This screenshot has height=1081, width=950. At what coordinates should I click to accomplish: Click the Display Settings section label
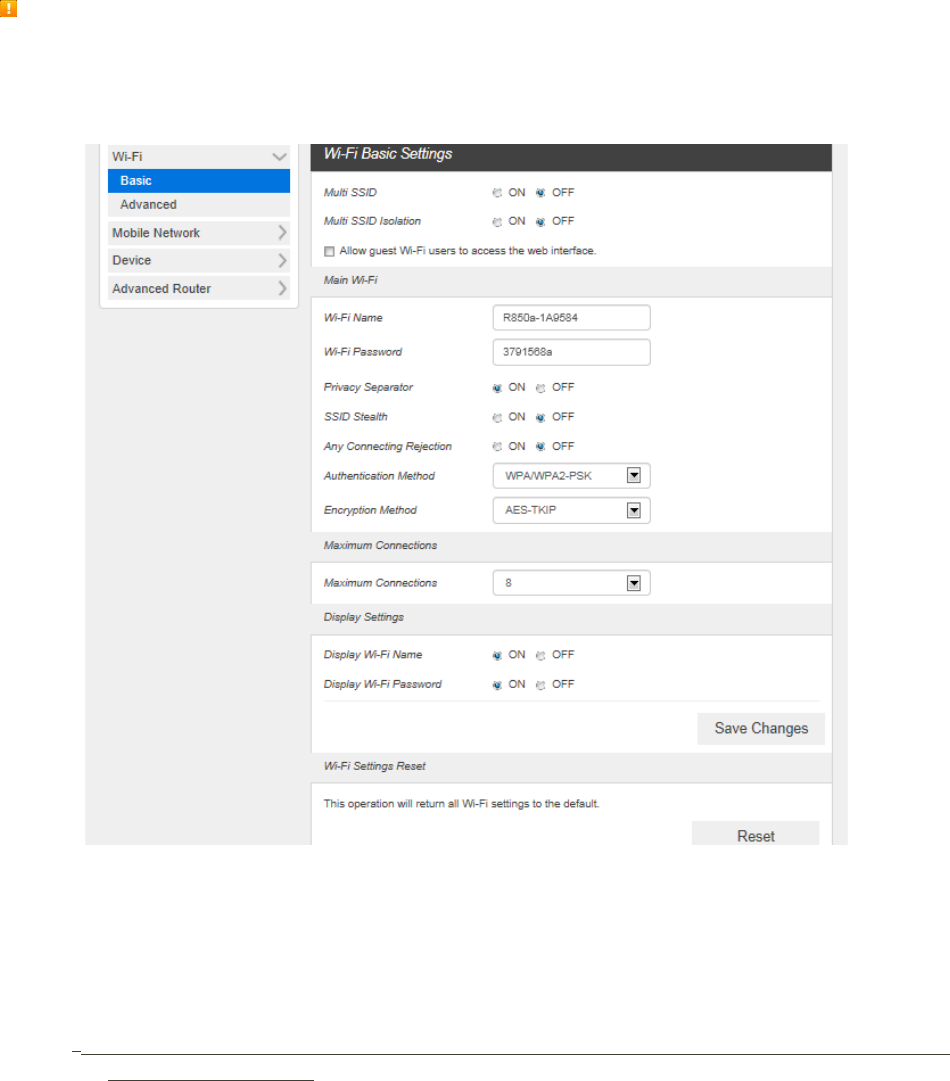point(364,617)
